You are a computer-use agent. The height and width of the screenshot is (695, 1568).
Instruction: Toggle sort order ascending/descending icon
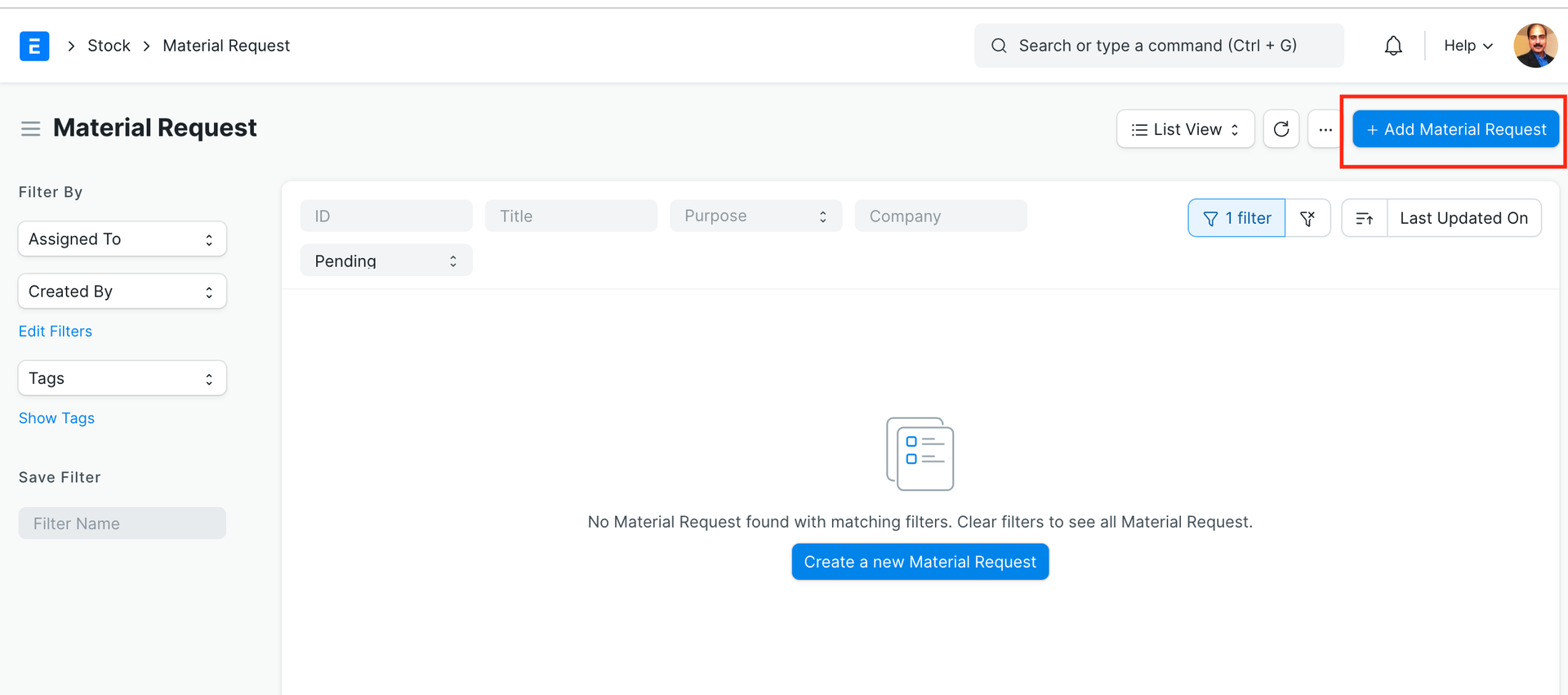pyautogui.click(x=1365, y=218)
